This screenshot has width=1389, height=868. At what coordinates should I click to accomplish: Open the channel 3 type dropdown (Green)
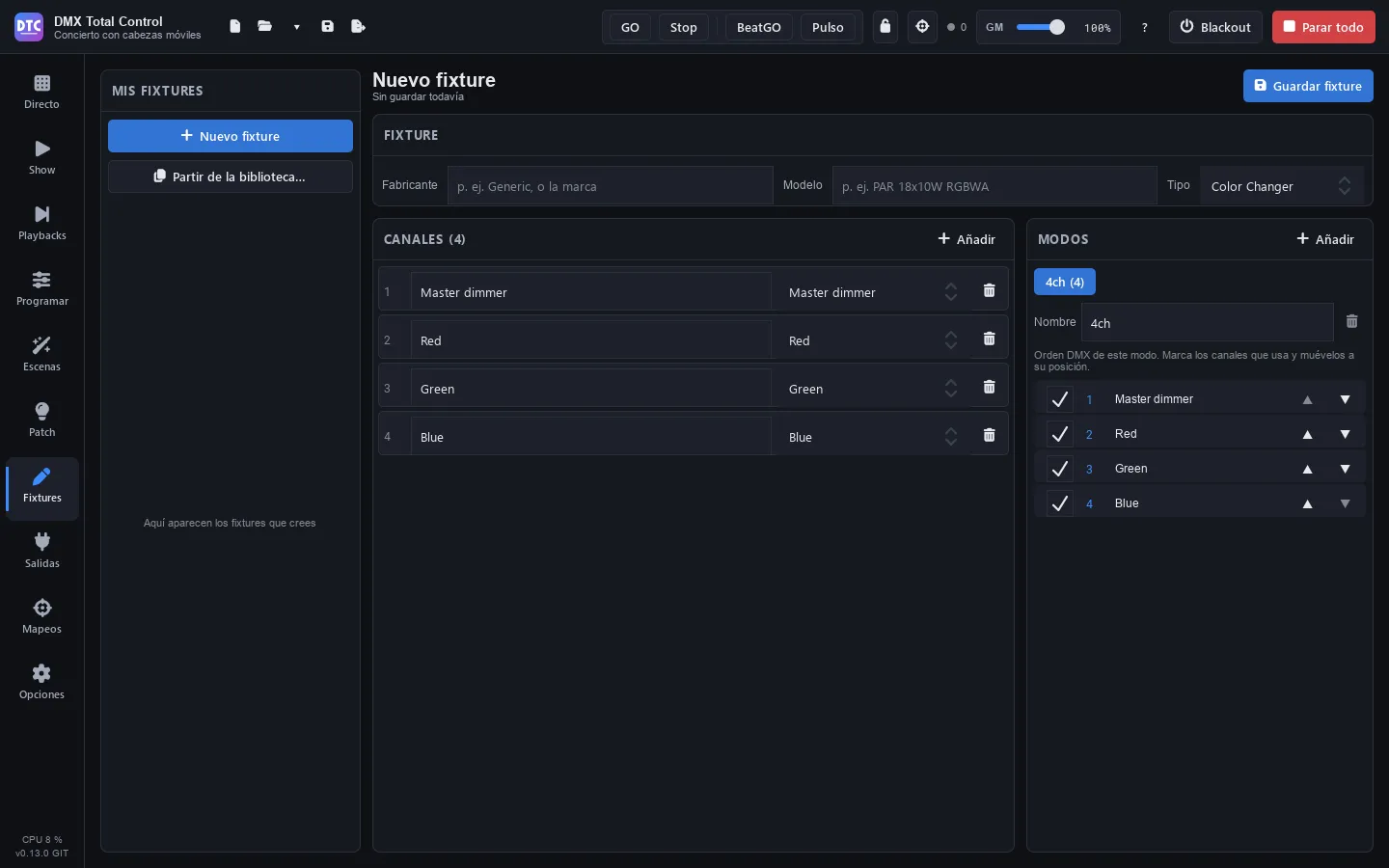point(872,388)
